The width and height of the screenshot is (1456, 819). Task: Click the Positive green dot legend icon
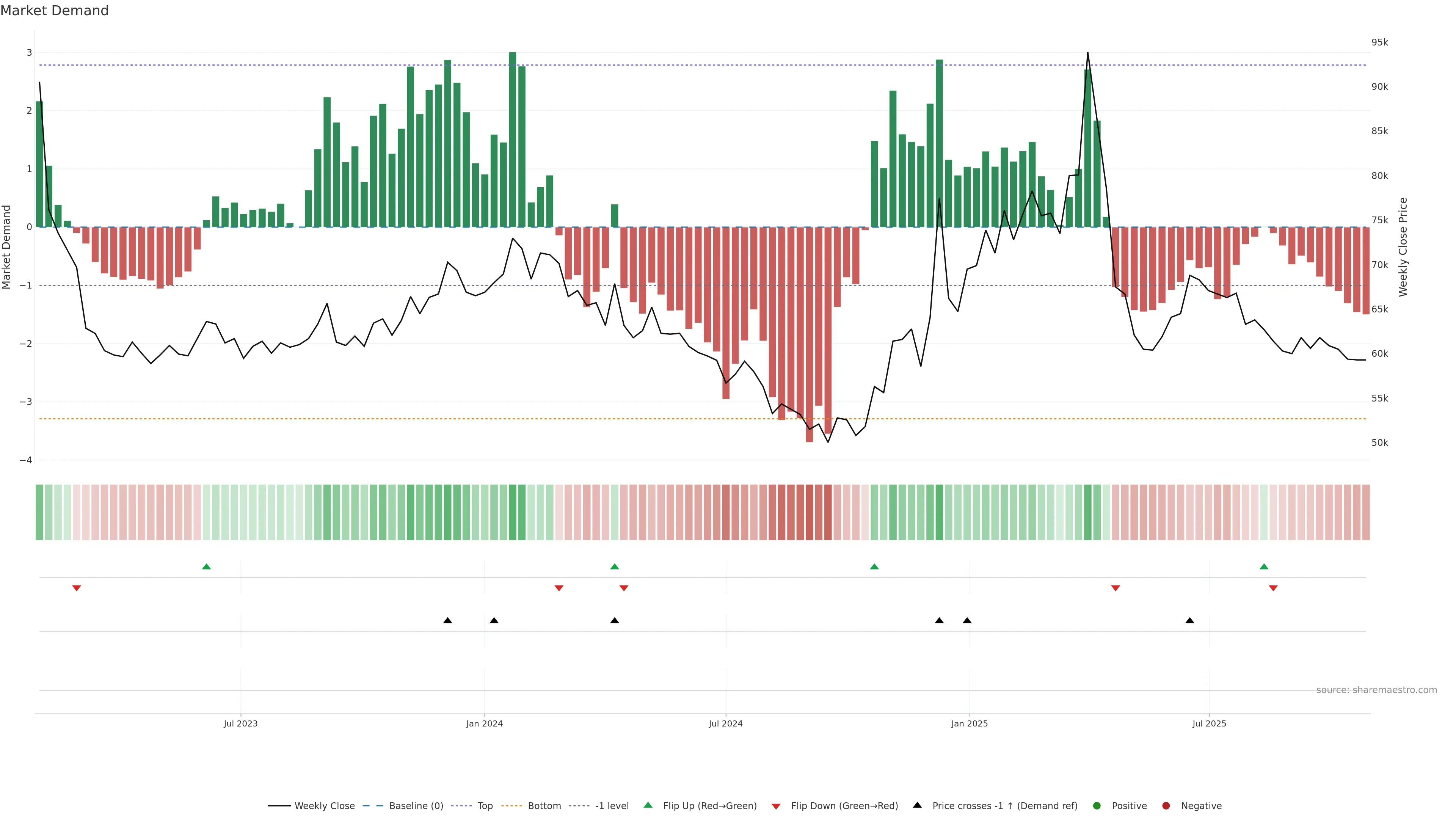click(1097, 805)
